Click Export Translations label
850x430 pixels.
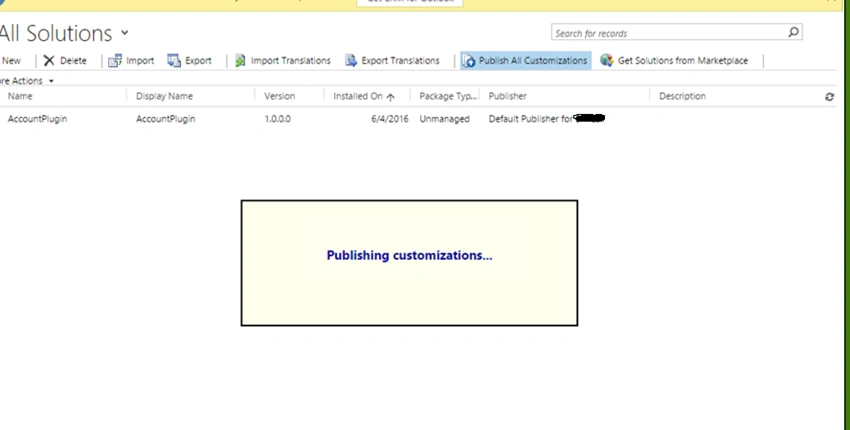point(401,61)
